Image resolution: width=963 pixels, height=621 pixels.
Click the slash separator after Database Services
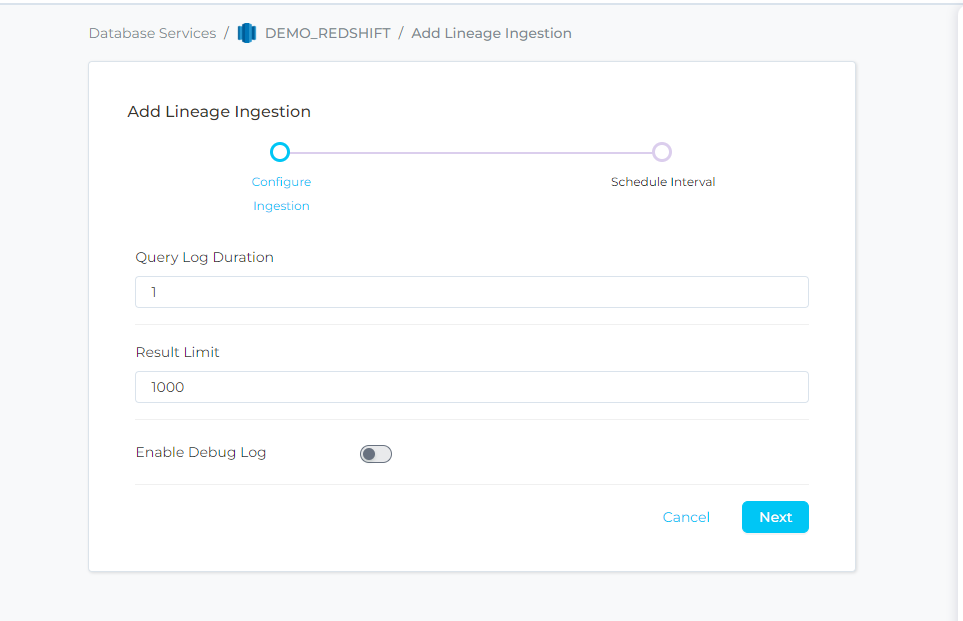point(226,33)
